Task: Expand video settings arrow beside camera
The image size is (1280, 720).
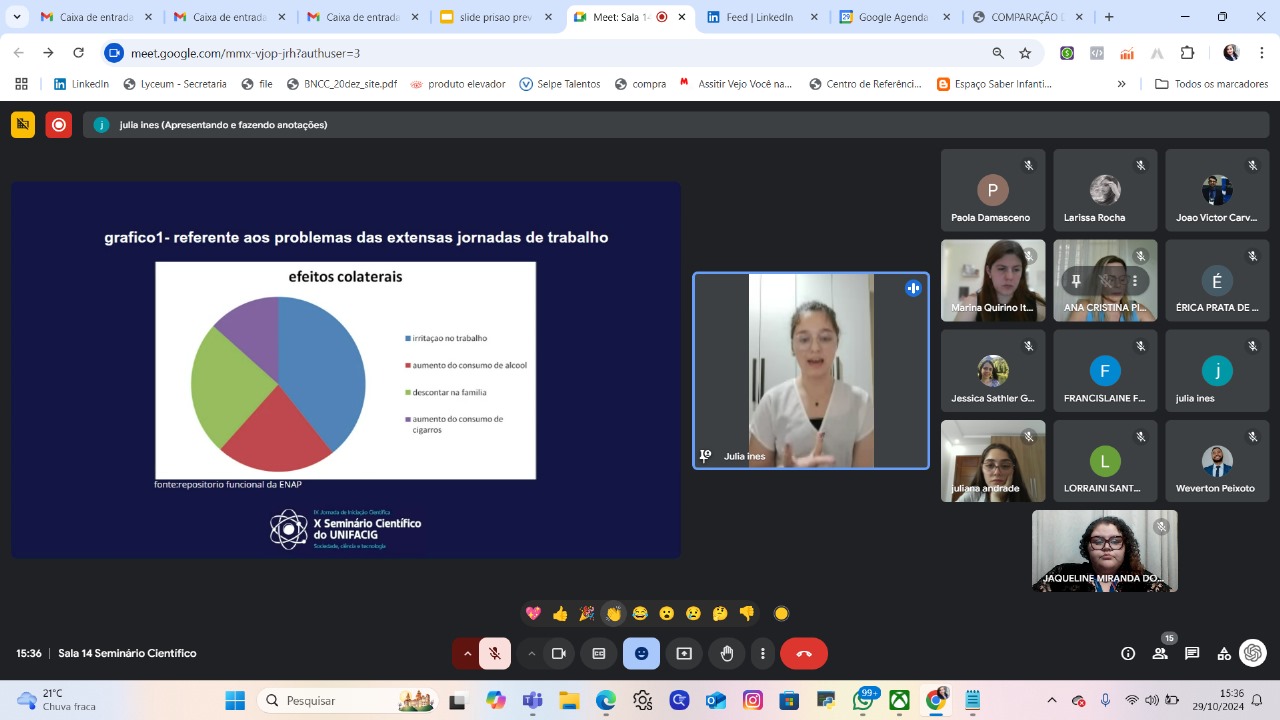Action: [x=531, y=653]
